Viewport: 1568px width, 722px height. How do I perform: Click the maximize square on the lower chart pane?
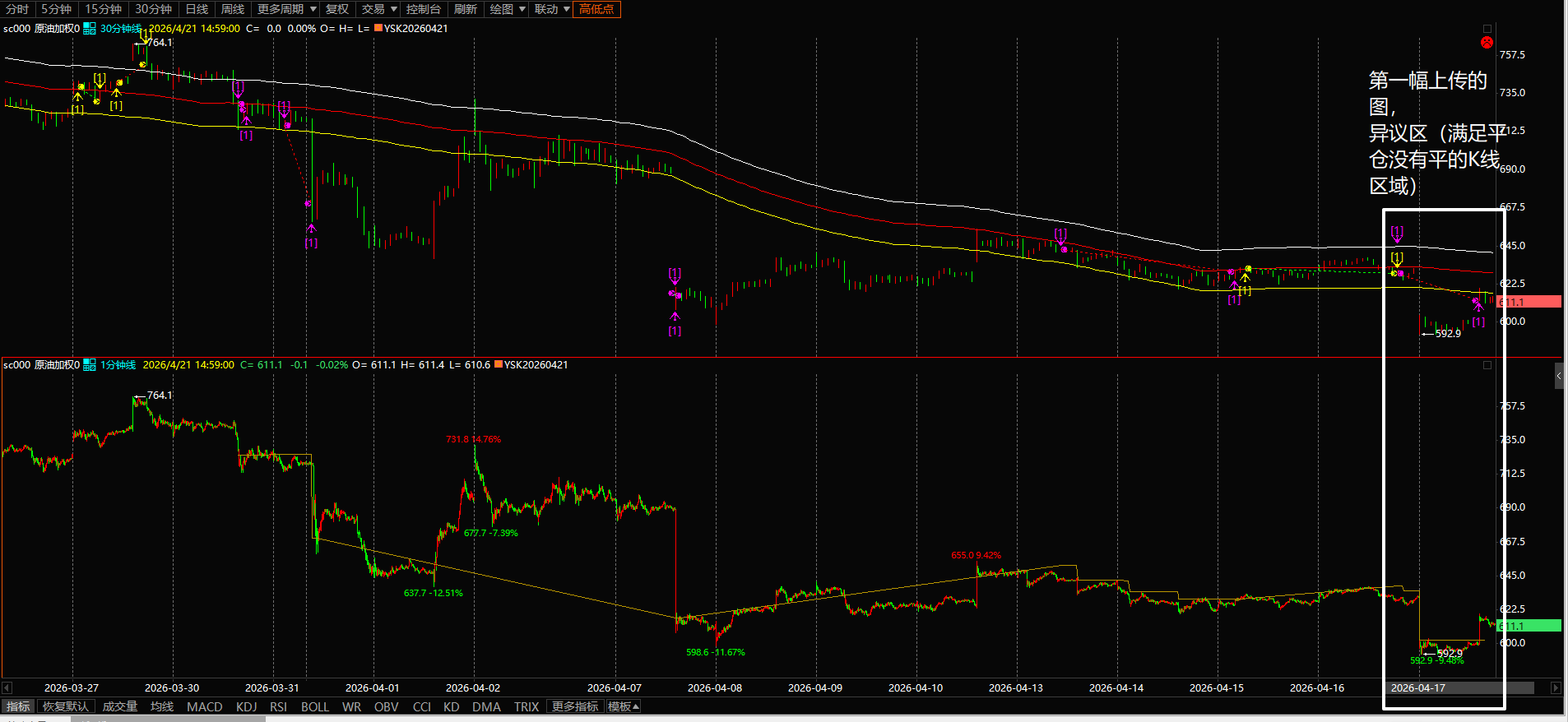coord(1487,365)
